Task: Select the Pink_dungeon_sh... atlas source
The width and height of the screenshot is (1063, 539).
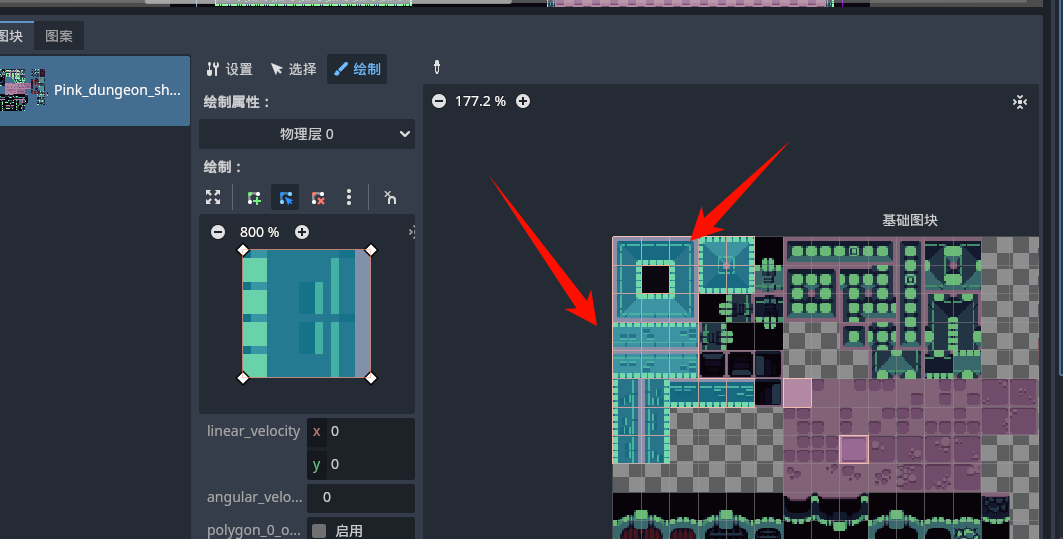Action: click(95, 90)
